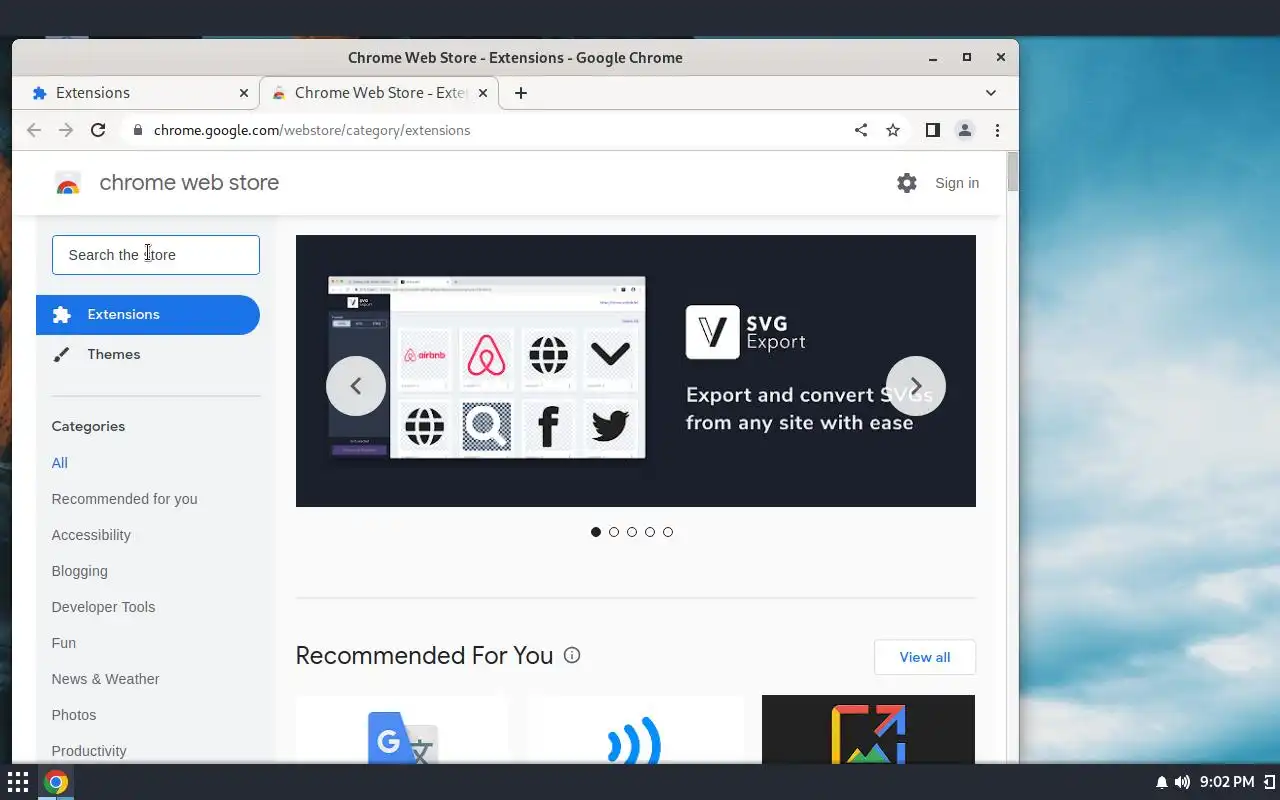
Task: Click the Chrome icon in taskbar
Action: tap(56, 782)
